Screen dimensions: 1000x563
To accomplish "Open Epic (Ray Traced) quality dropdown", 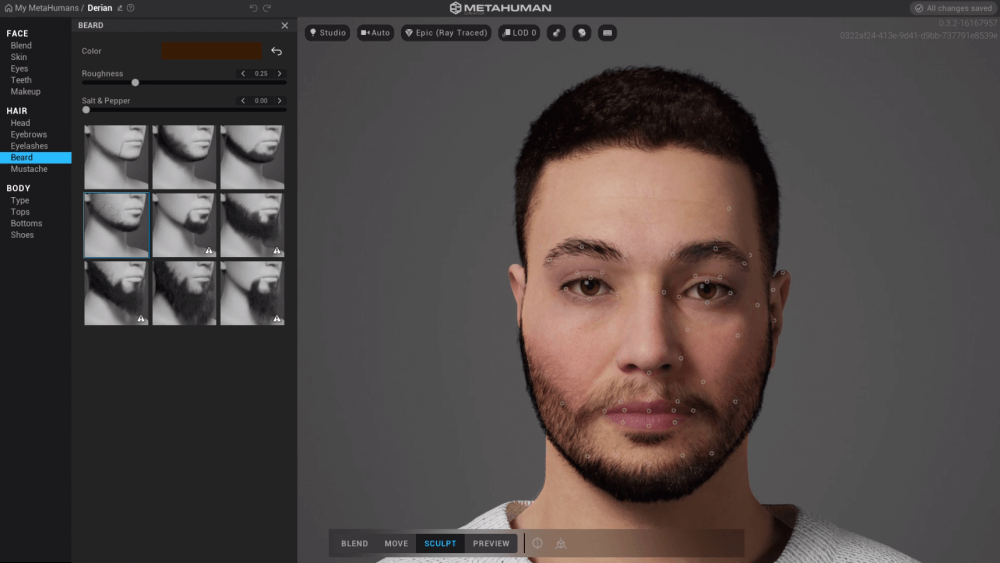I will (446, 33).
